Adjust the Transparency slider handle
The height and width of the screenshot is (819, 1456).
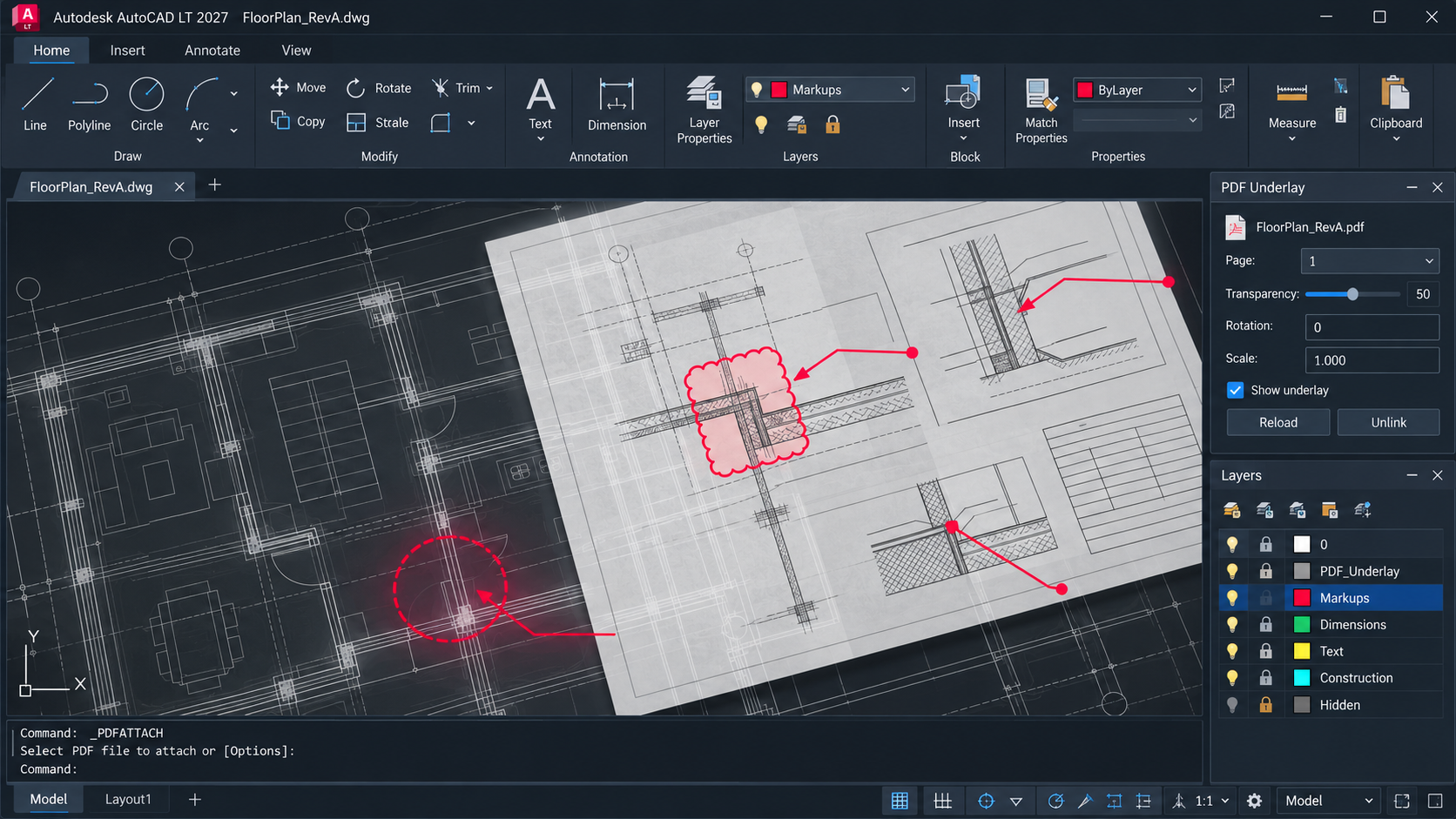1352,294
